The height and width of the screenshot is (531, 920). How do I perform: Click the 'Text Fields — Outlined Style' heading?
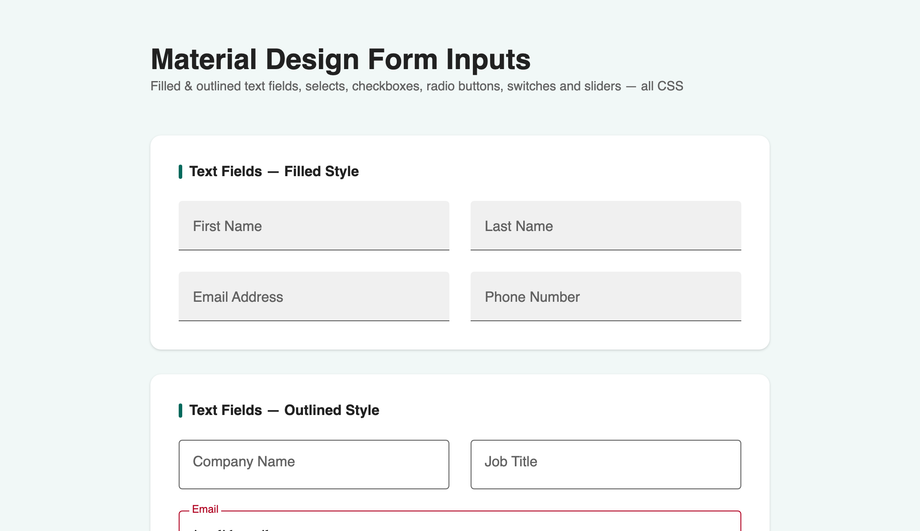(284, 410)
